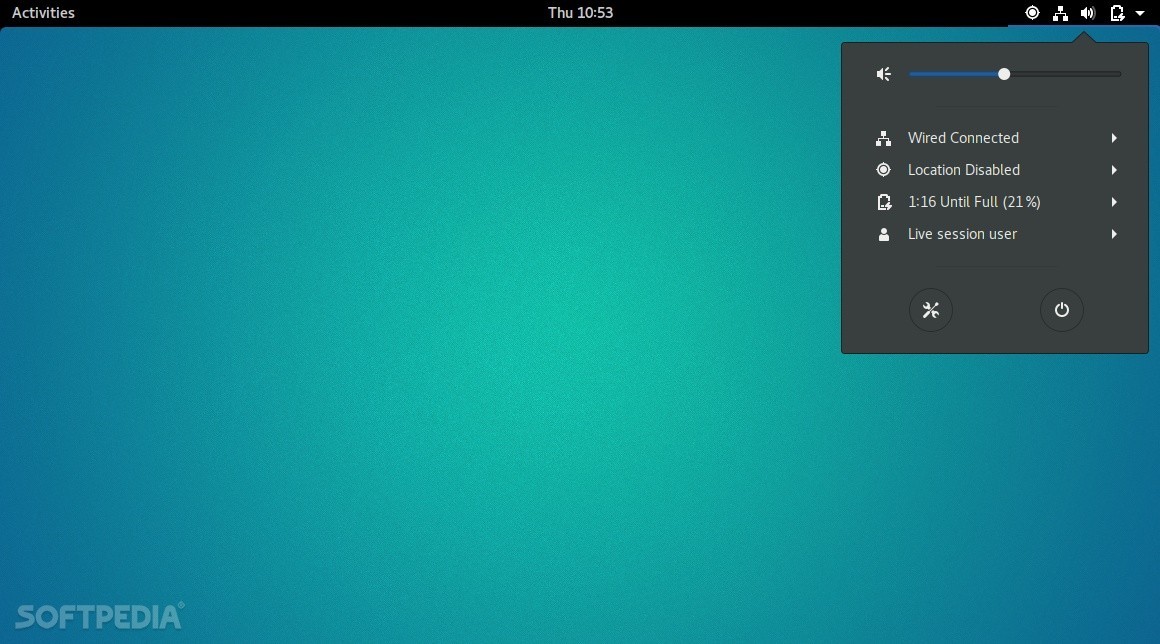Click the network icon next to Wired Connected
Viewport: 1160px width, 644px height.
[x=883, y=138]
